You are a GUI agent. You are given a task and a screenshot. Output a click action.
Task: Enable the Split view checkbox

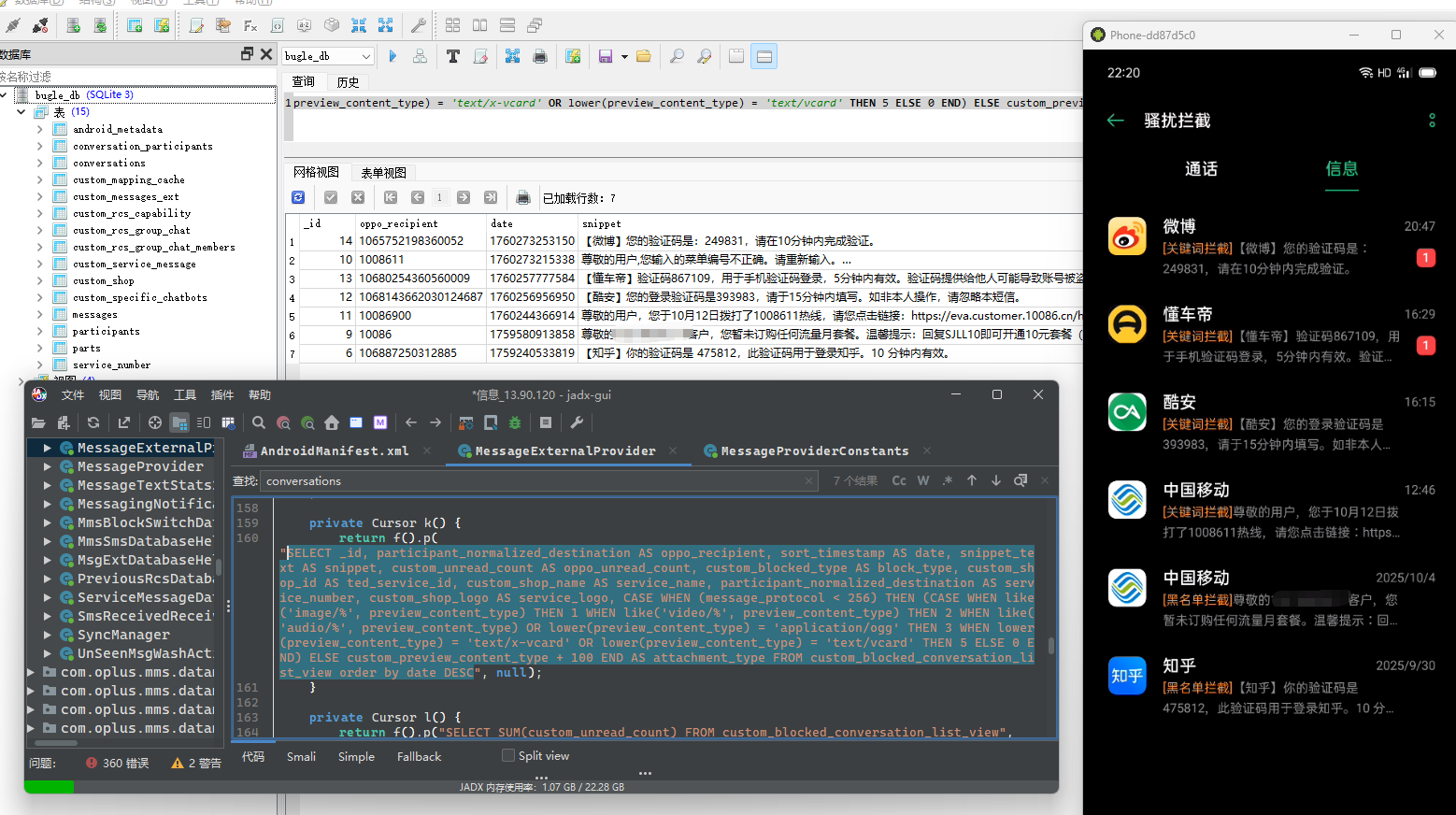[508, 756]
